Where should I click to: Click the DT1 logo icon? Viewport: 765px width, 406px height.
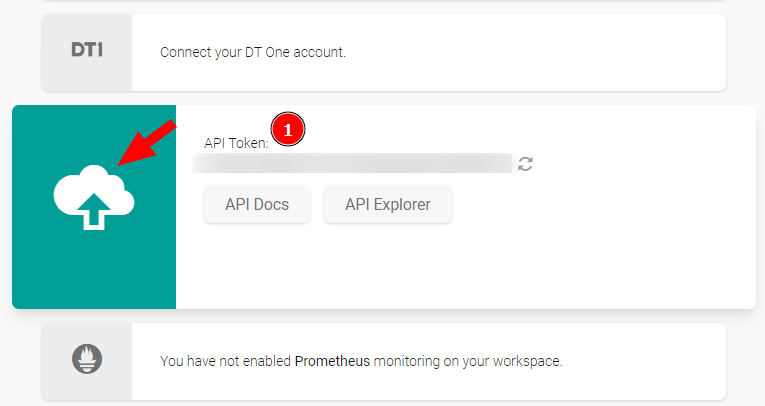tap(87, 50)
